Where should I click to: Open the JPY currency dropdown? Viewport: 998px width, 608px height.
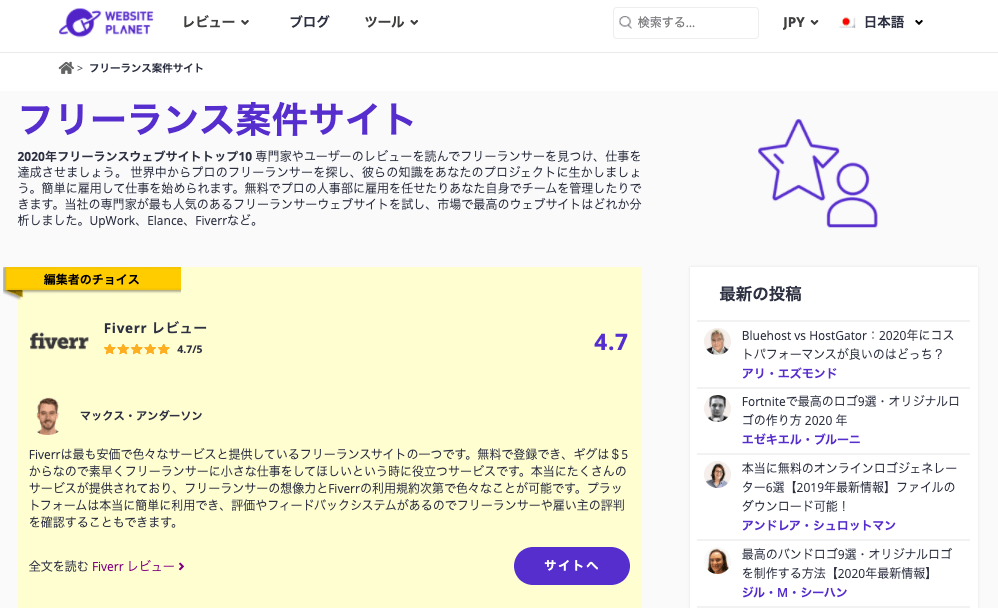pyautogui.click(x=800, y=22)
